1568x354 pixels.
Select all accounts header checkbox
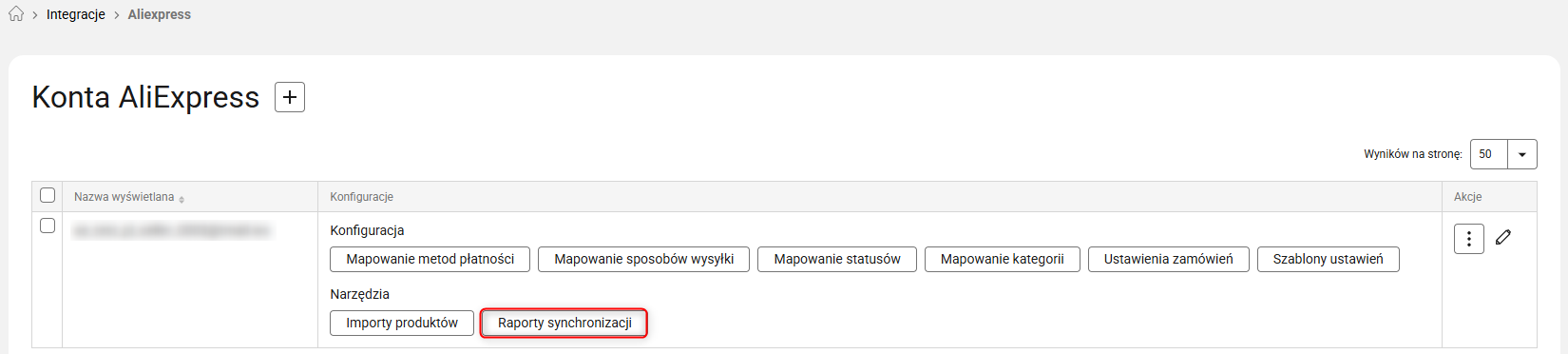coord(48,195)
